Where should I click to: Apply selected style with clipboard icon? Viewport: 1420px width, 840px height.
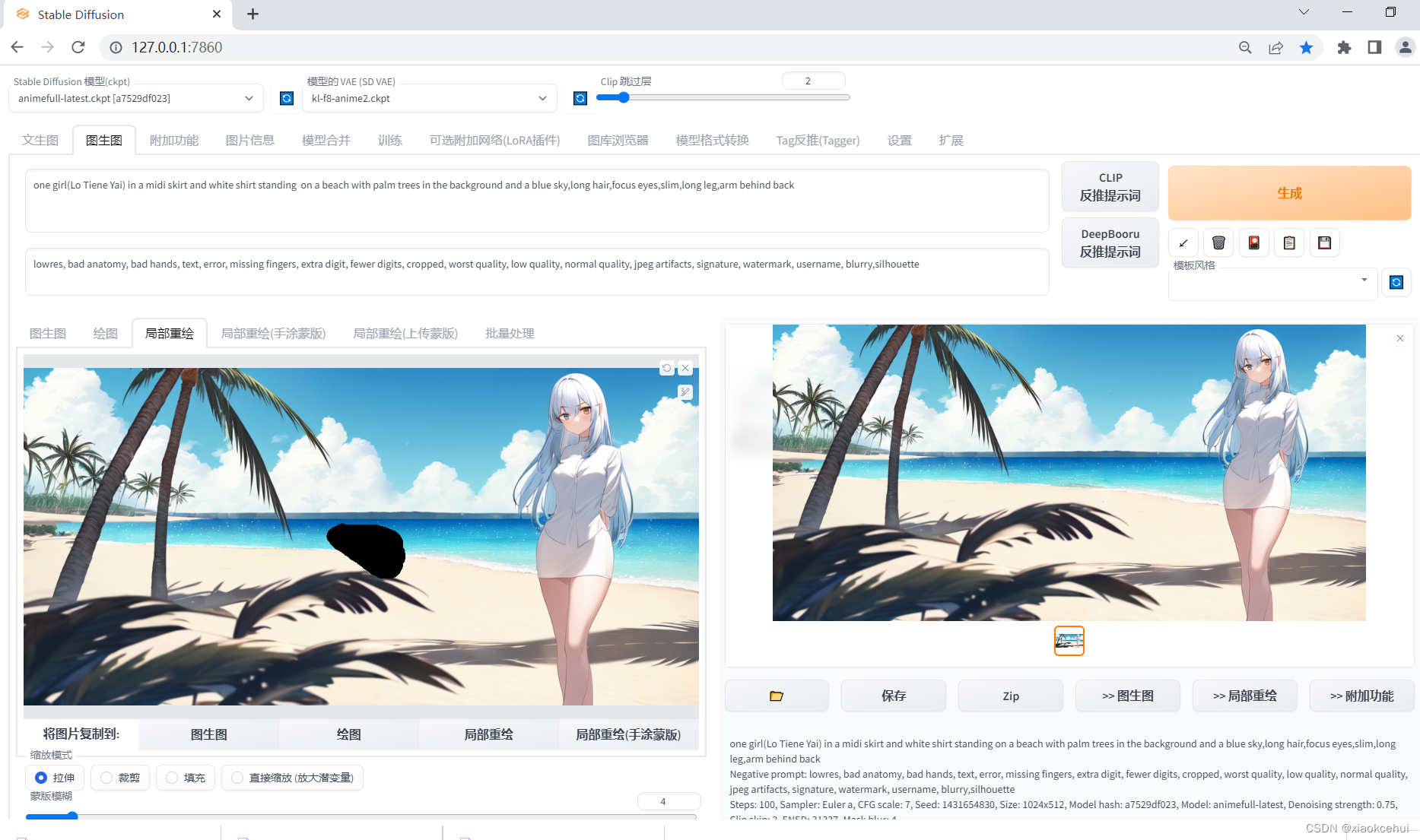coord(1289,242)
